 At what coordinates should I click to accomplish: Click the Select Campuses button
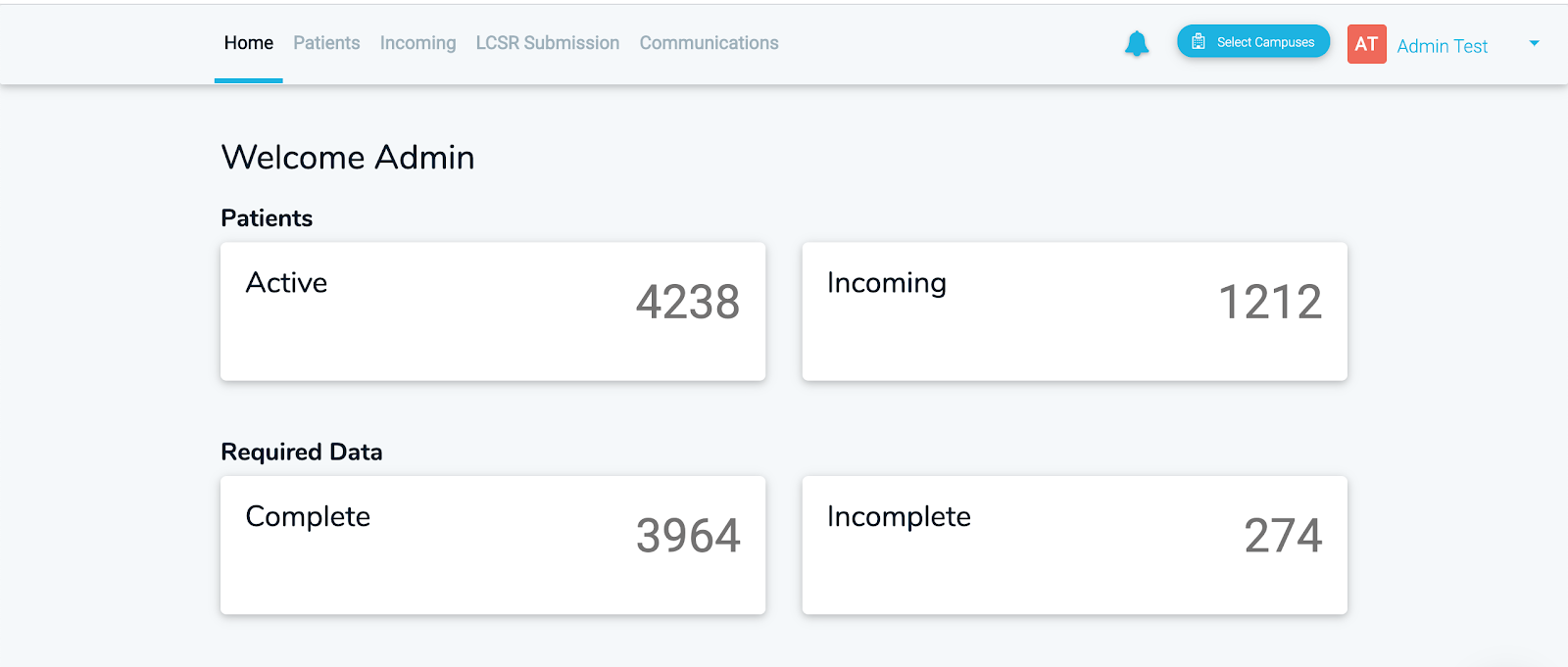point(1253,41)
